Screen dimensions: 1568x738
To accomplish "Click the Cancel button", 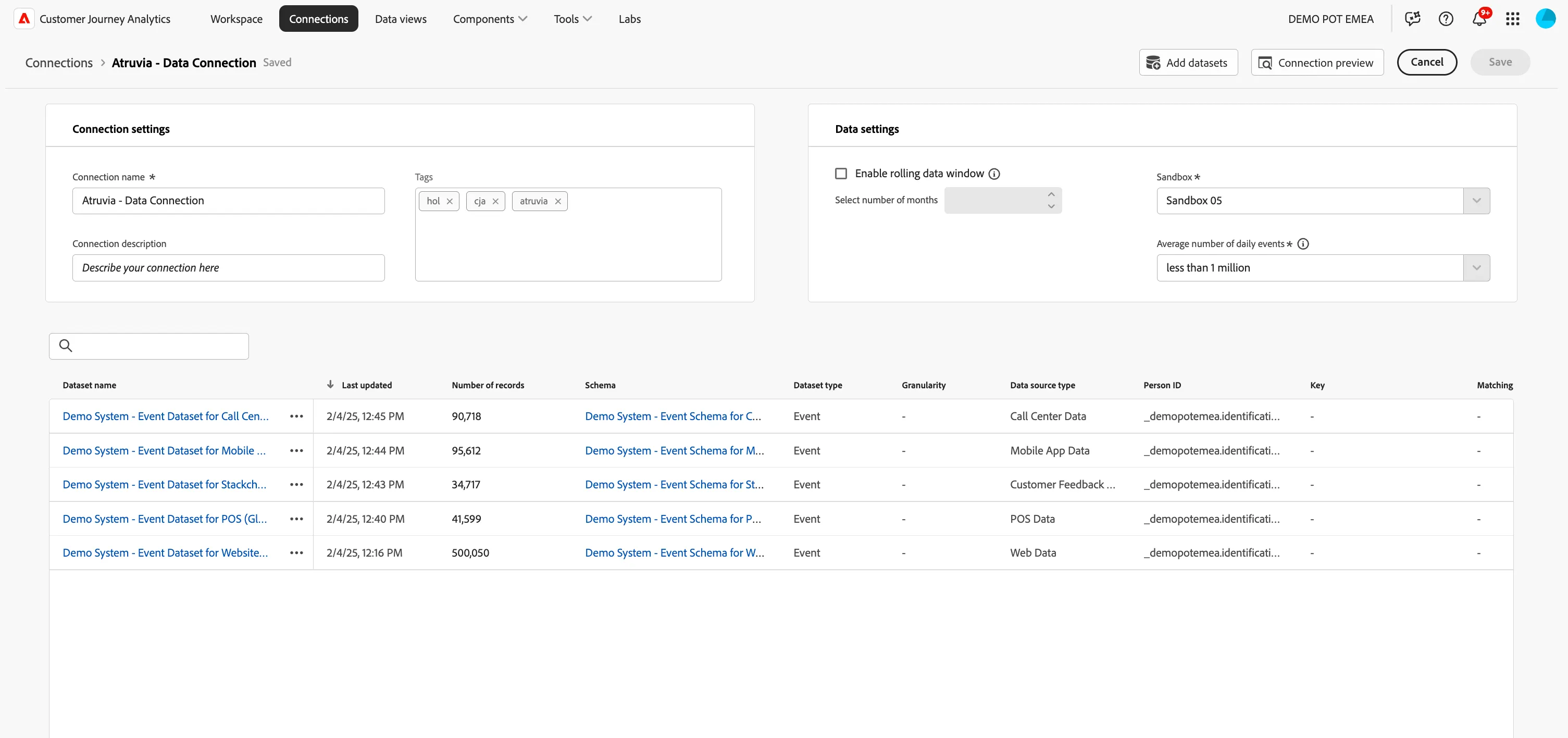I will (x=1427, y=62).
